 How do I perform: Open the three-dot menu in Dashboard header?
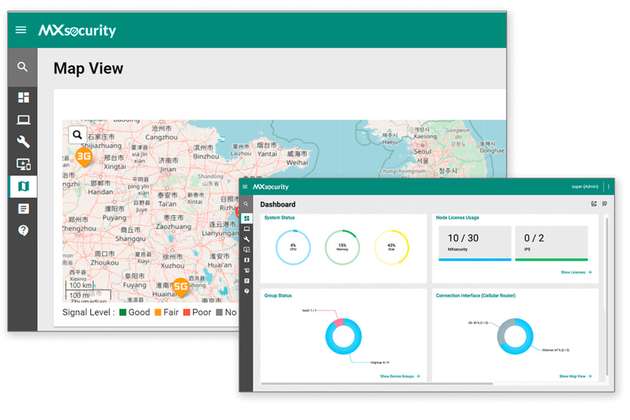point(609,186)
